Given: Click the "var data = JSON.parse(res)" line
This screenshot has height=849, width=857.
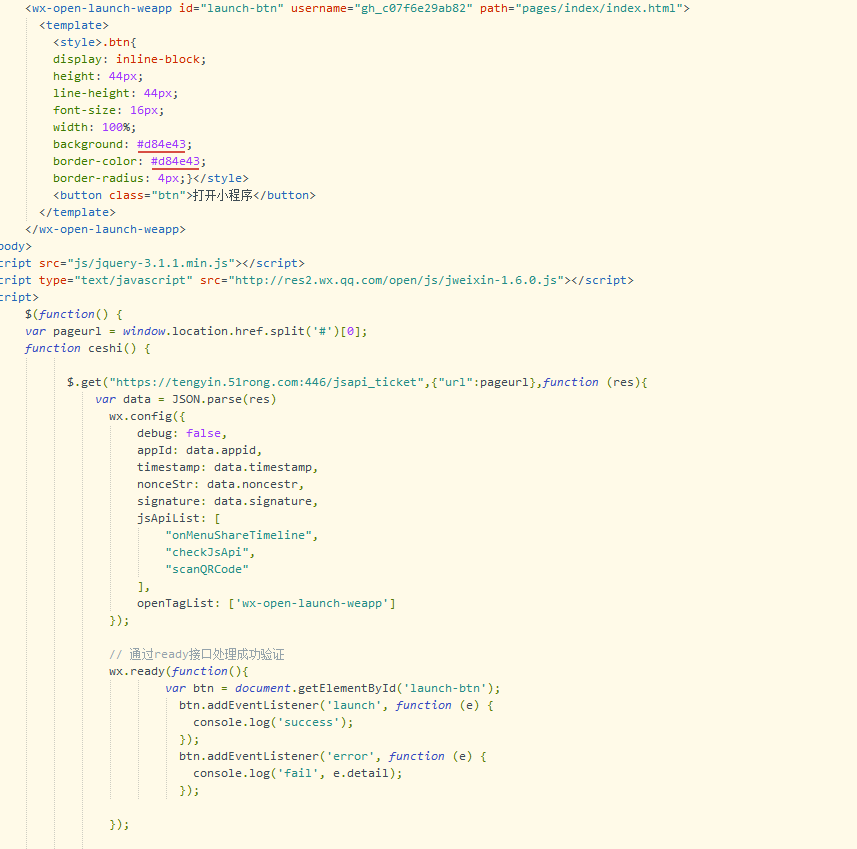Looking at the screenshot, I should pos(186,399).
